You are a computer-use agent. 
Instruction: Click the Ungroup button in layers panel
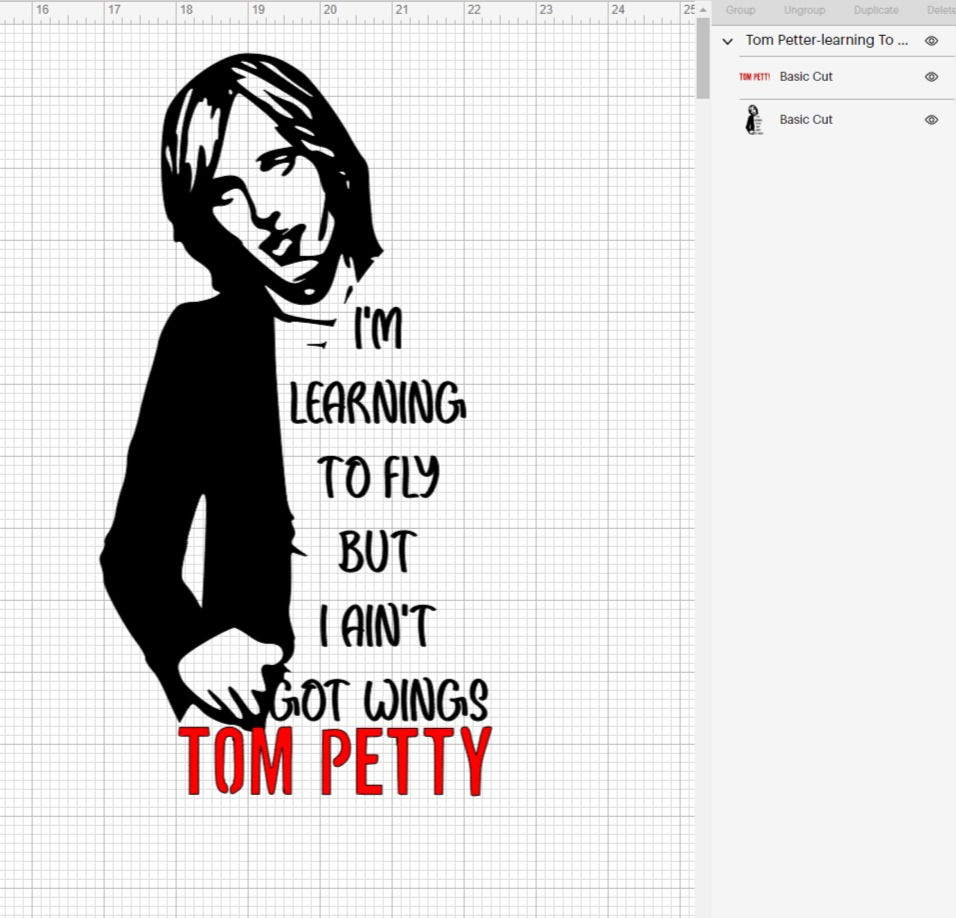tap(804, 10)
